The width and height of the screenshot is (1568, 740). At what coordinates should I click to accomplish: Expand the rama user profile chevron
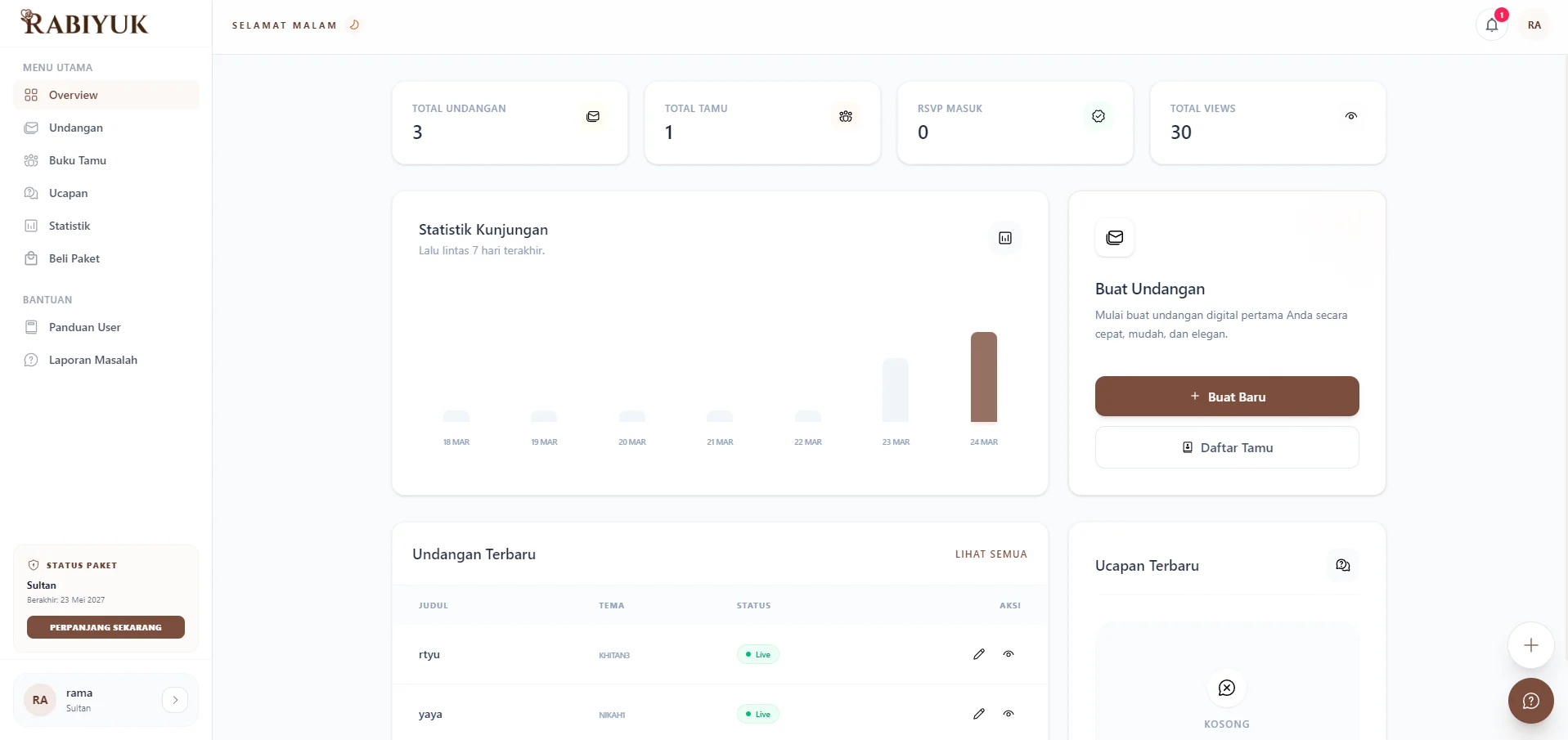(x=175, y=700)
